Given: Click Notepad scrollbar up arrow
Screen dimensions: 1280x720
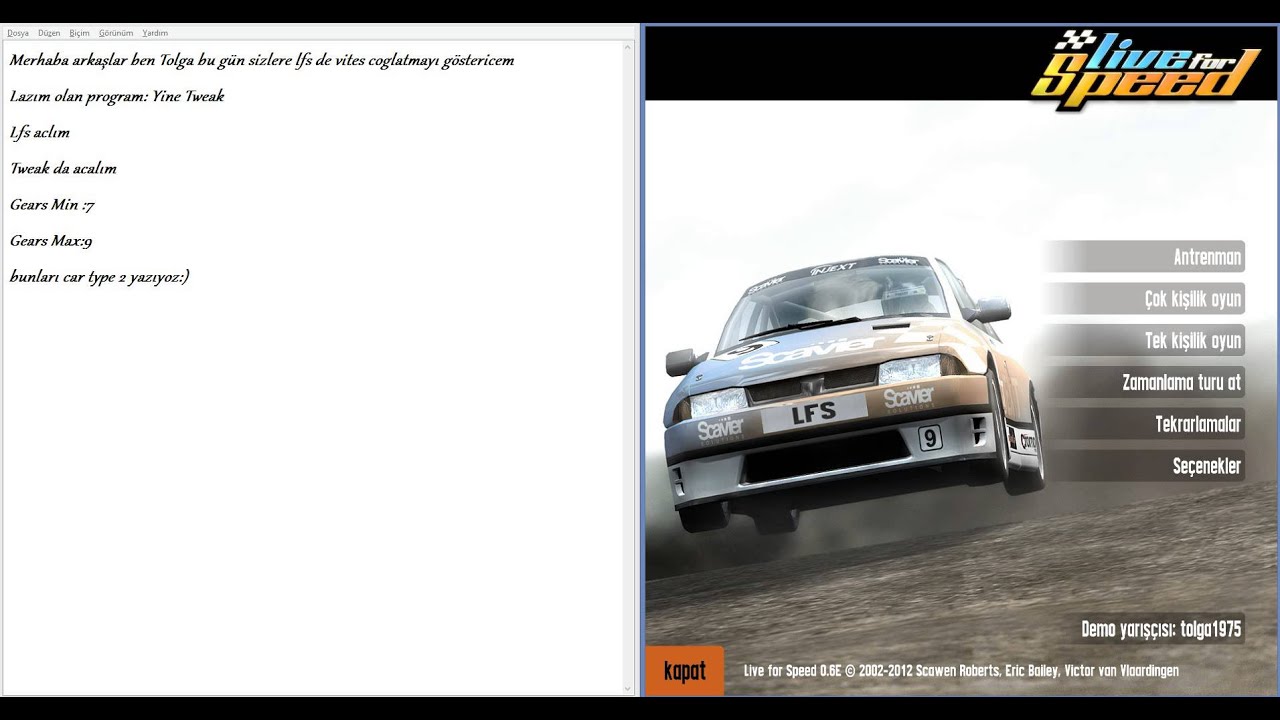Looking at the screenshot, I should [x=628, y=46].
